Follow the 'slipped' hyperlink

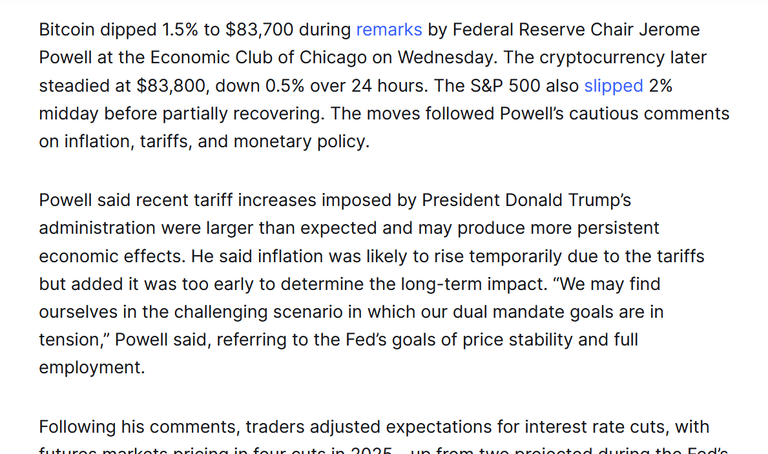click(613, 86)
